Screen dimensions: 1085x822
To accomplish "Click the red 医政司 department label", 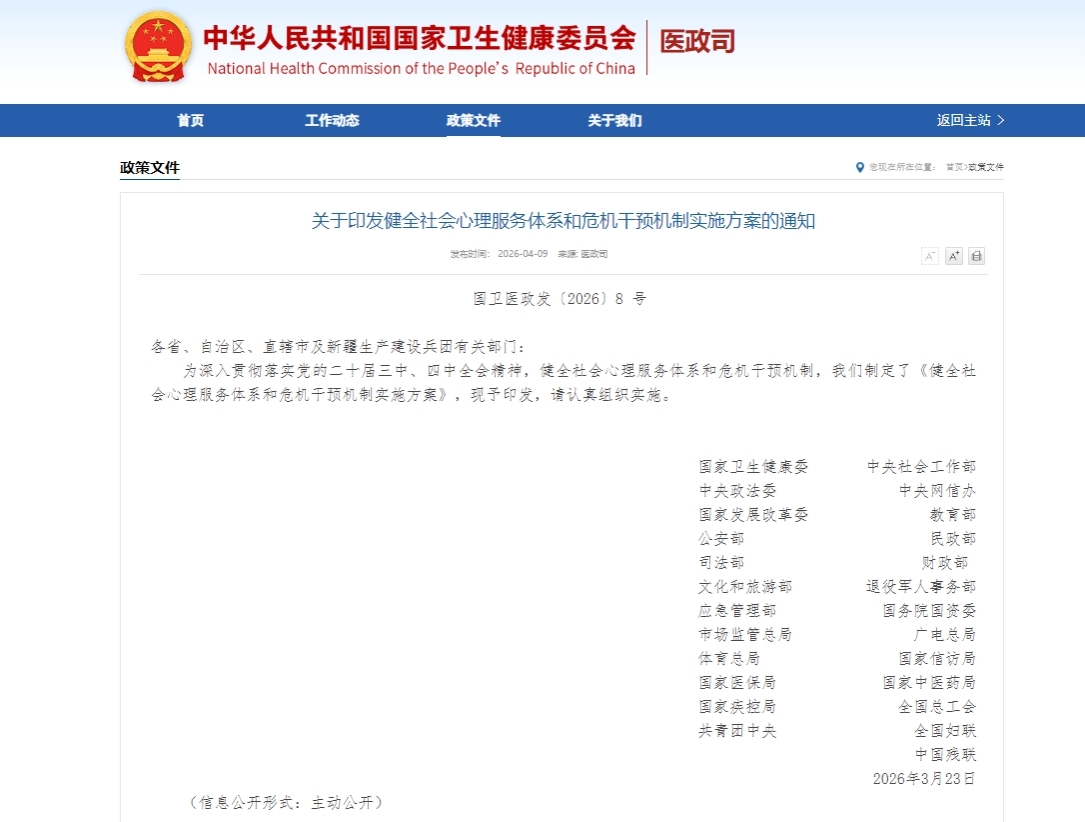I will 696,42.
